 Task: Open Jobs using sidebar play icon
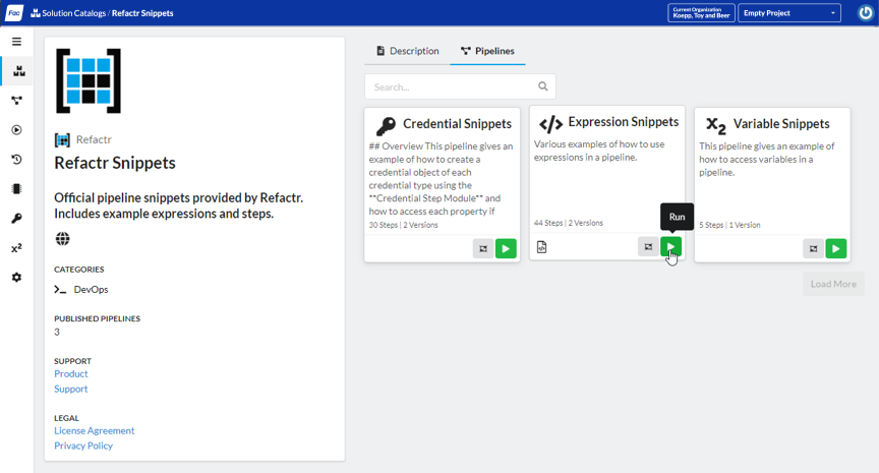pos(16,130)
